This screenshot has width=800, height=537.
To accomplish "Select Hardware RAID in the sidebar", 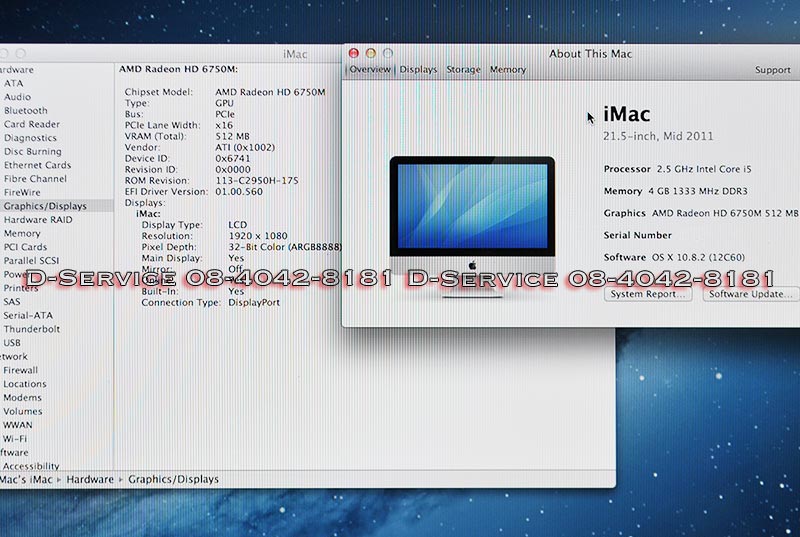I will click(x=38, y=220).
